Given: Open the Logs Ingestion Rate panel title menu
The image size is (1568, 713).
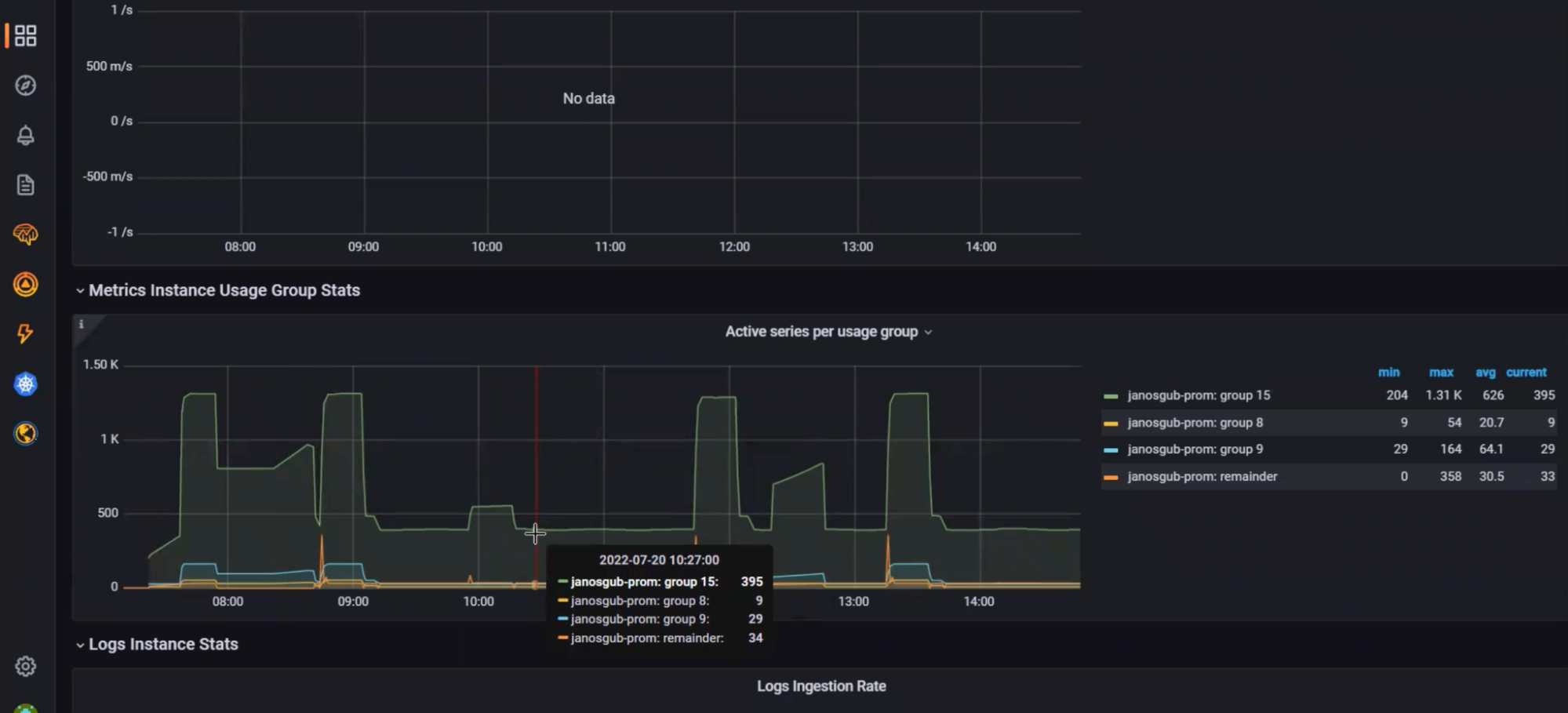Looking at the screenshot, I should (820, 686).
